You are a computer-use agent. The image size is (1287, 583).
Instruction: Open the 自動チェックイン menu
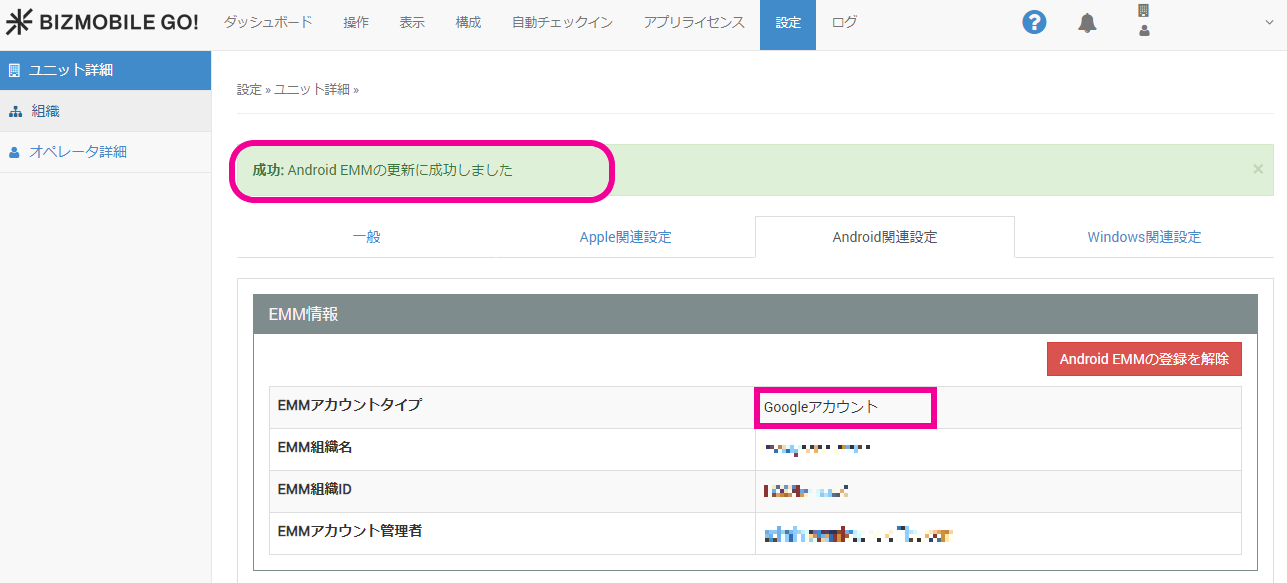[562, 23]
